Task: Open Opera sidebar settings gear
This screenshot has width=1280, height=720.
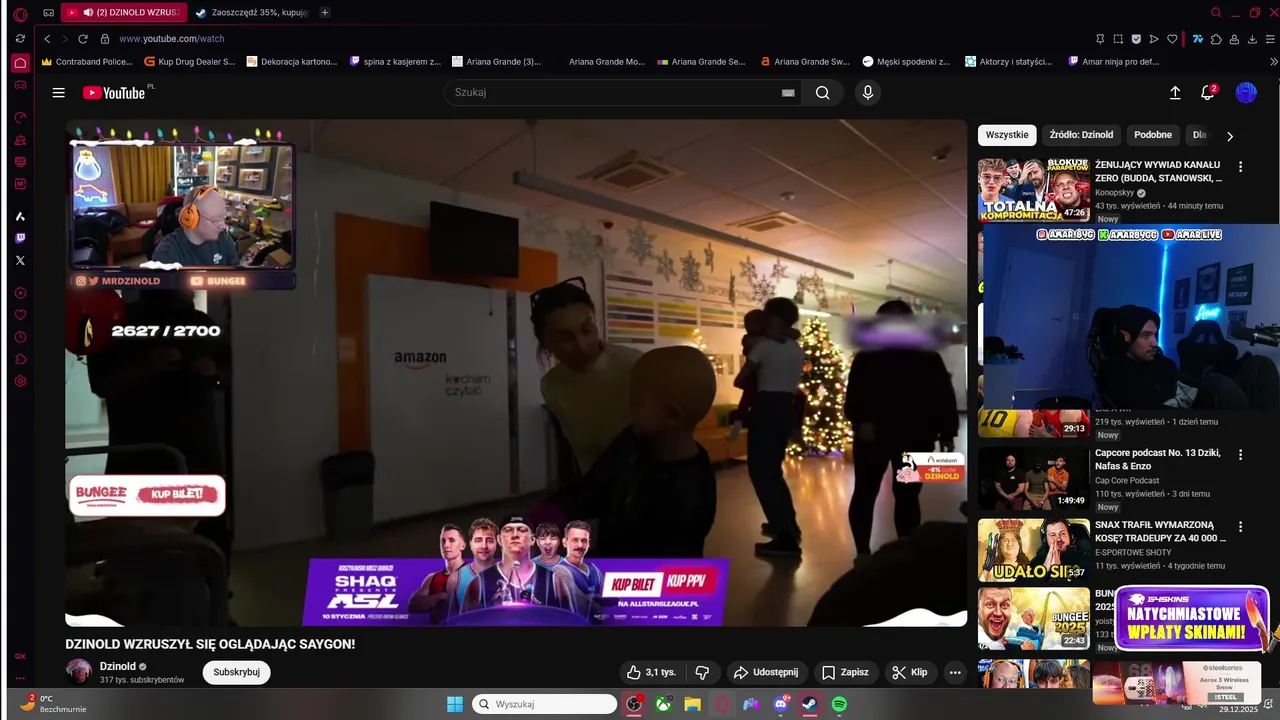Action: tap(20, 381)
